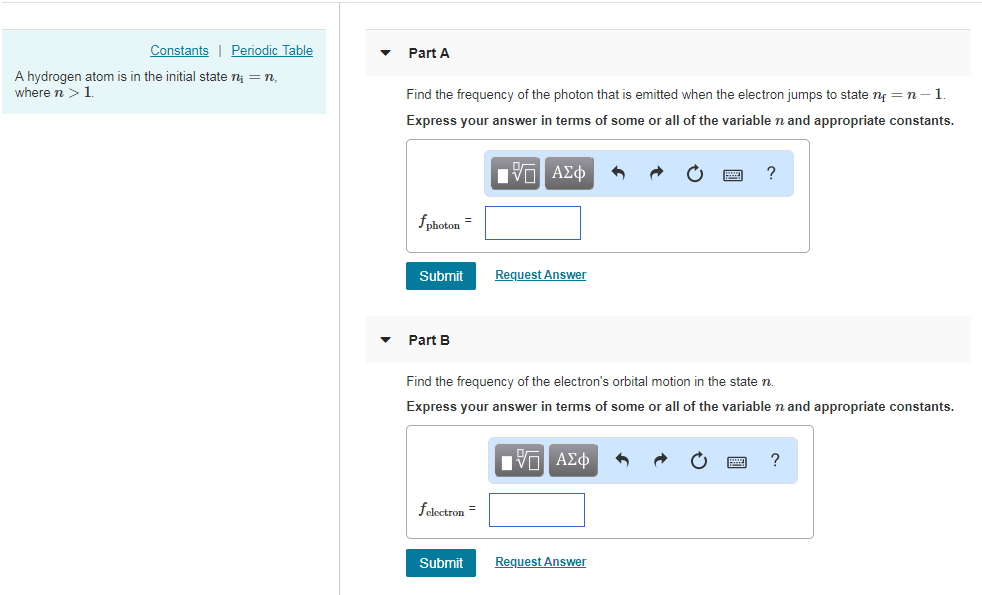Open the keyboard shortcuts in Part B
The image size is (982, 595).
pyautogui.click(x=736, y=460)
